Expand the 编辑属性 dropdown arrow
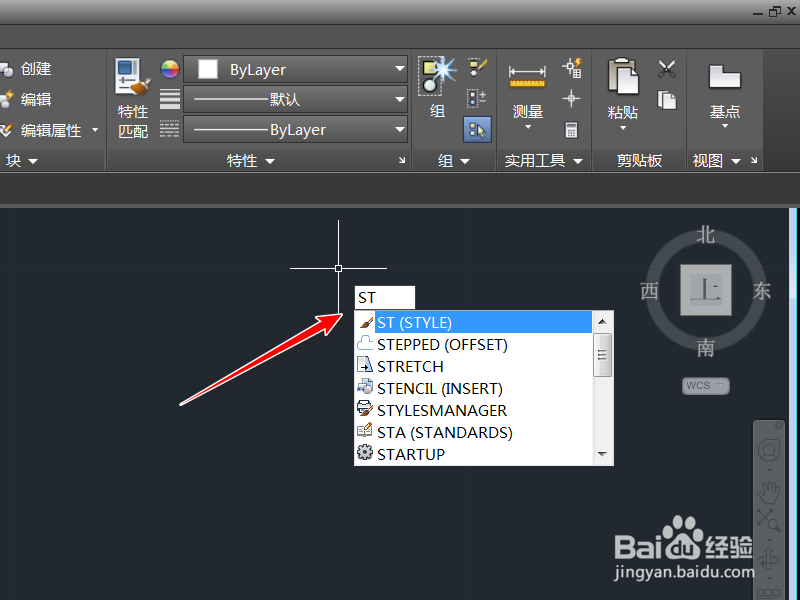Screen dimensions: 800x600 (95, 130)
